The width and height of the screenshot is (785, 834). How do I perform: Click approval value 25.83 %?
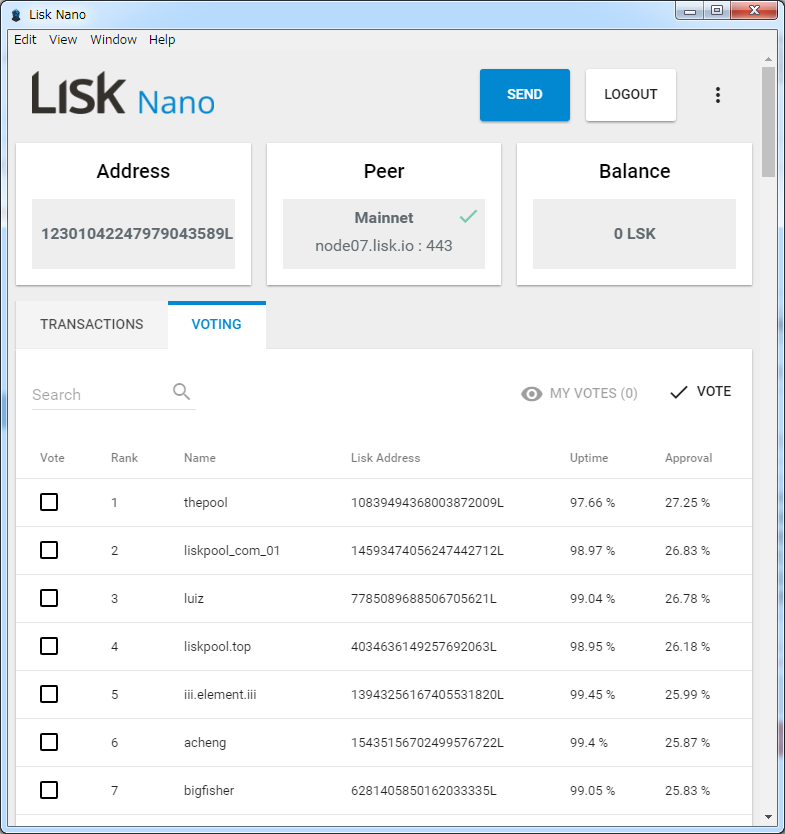pos(687,790)
